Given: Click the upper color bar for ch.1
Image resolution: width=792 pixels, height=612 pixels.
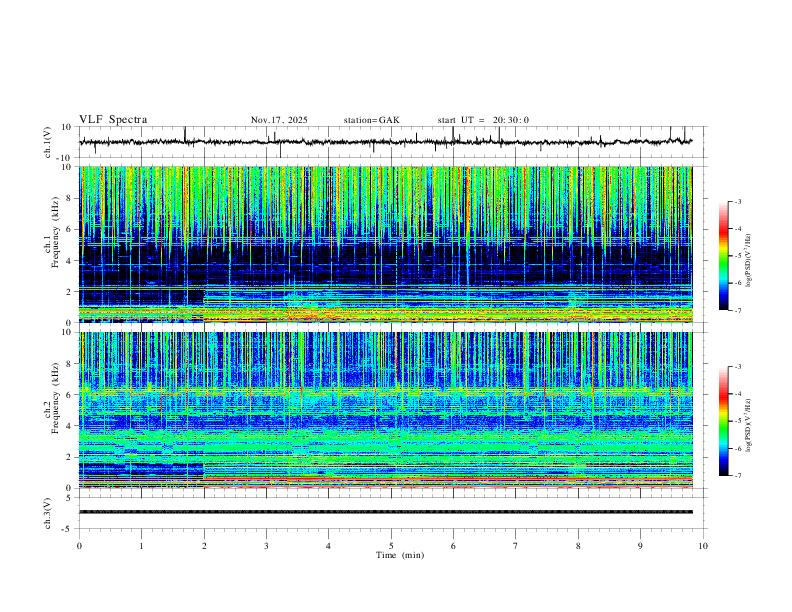Looking at the screenshot, I should (724, 256).
